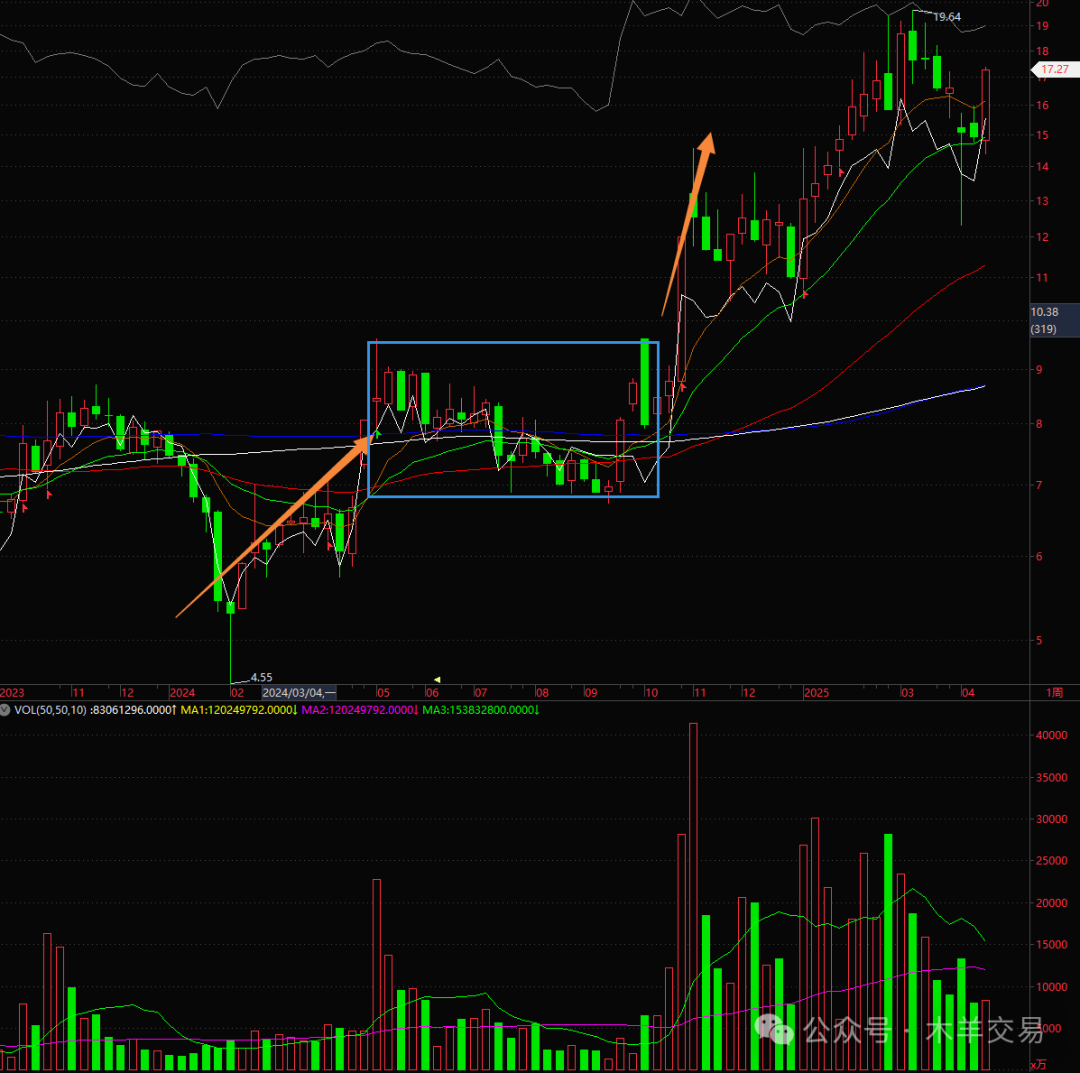The width and height of the screenshot is (1080, 1073).
Task: Click the 12 price axis label
Action: point(1042,237)
